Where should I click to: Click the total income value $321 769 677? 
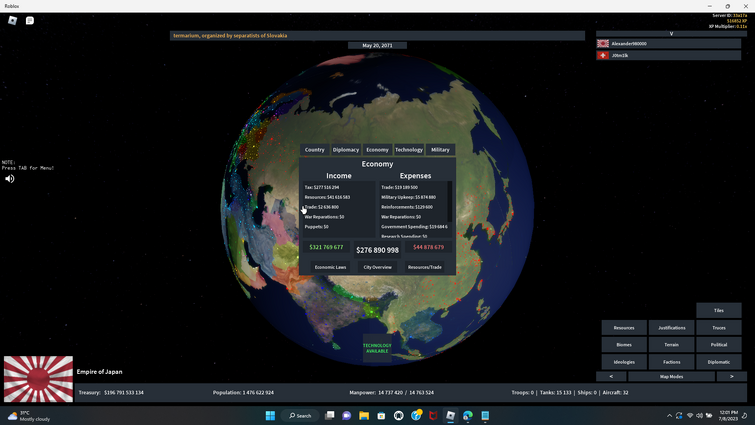[326, 247]
